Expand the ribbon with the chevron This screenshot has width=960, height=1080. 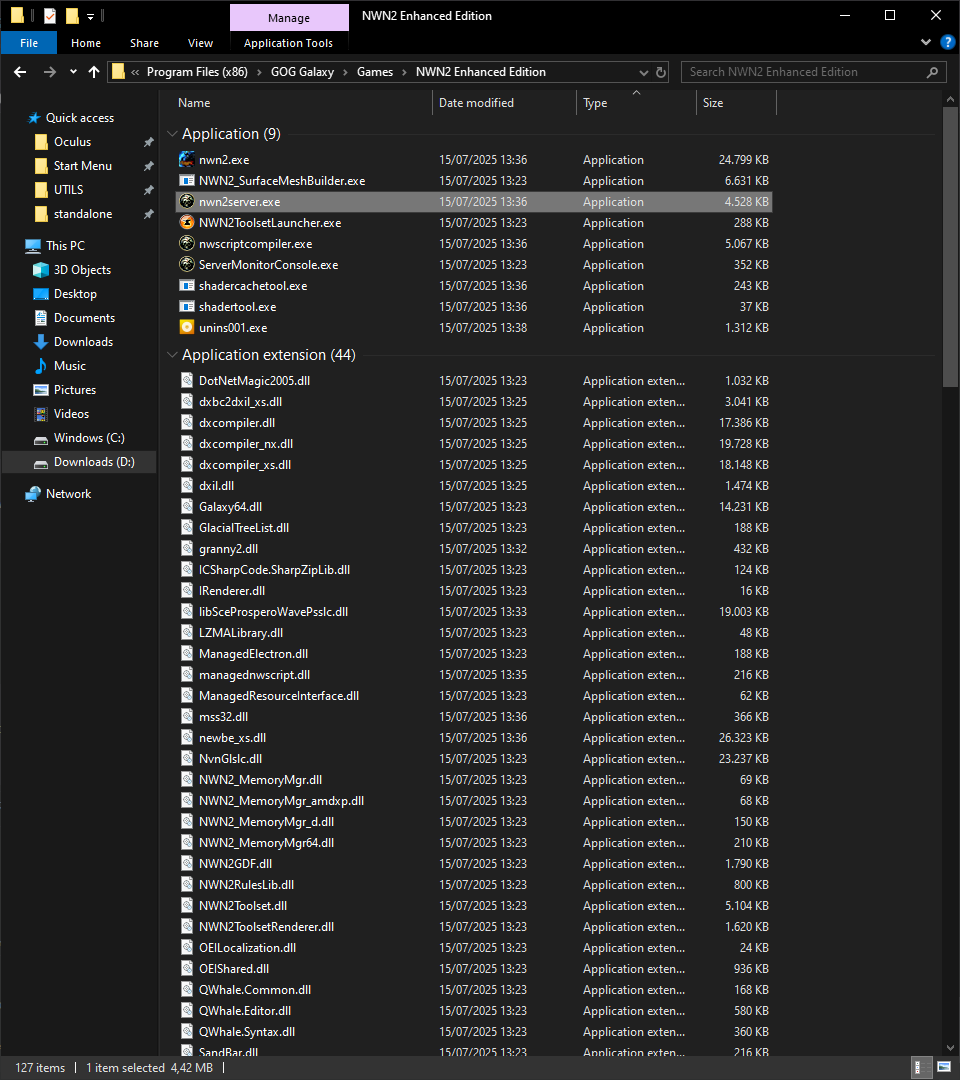(926, 43)
